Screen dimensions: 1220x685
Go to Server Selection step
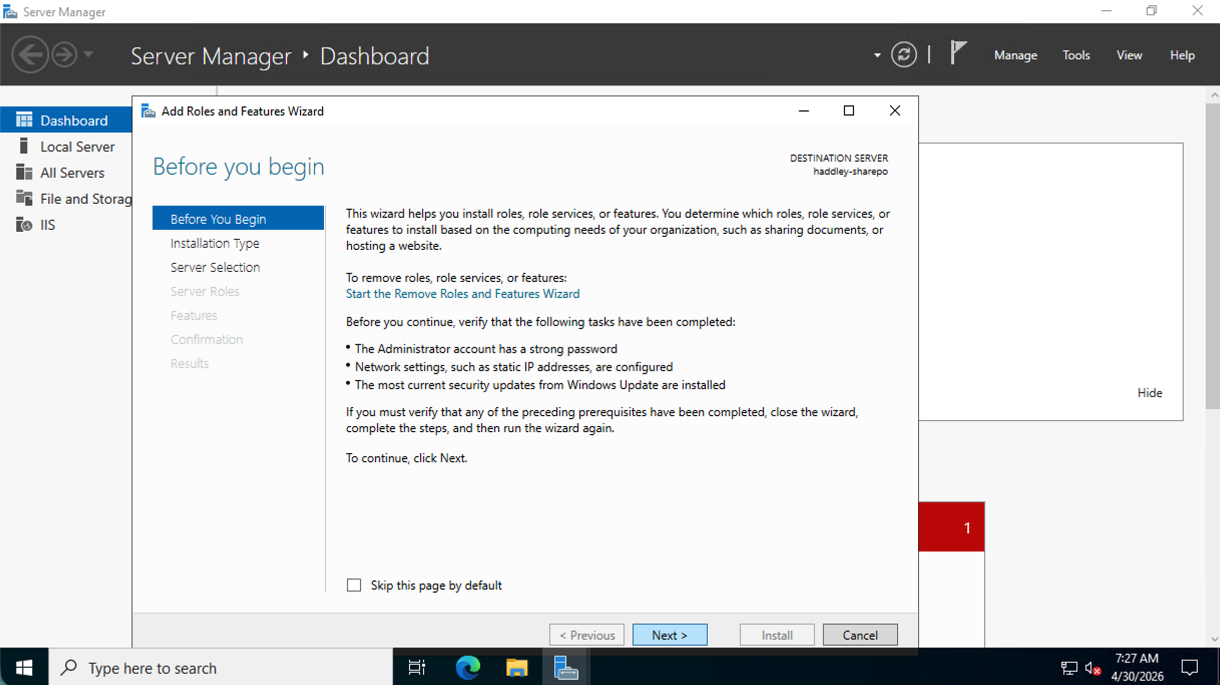215,267
